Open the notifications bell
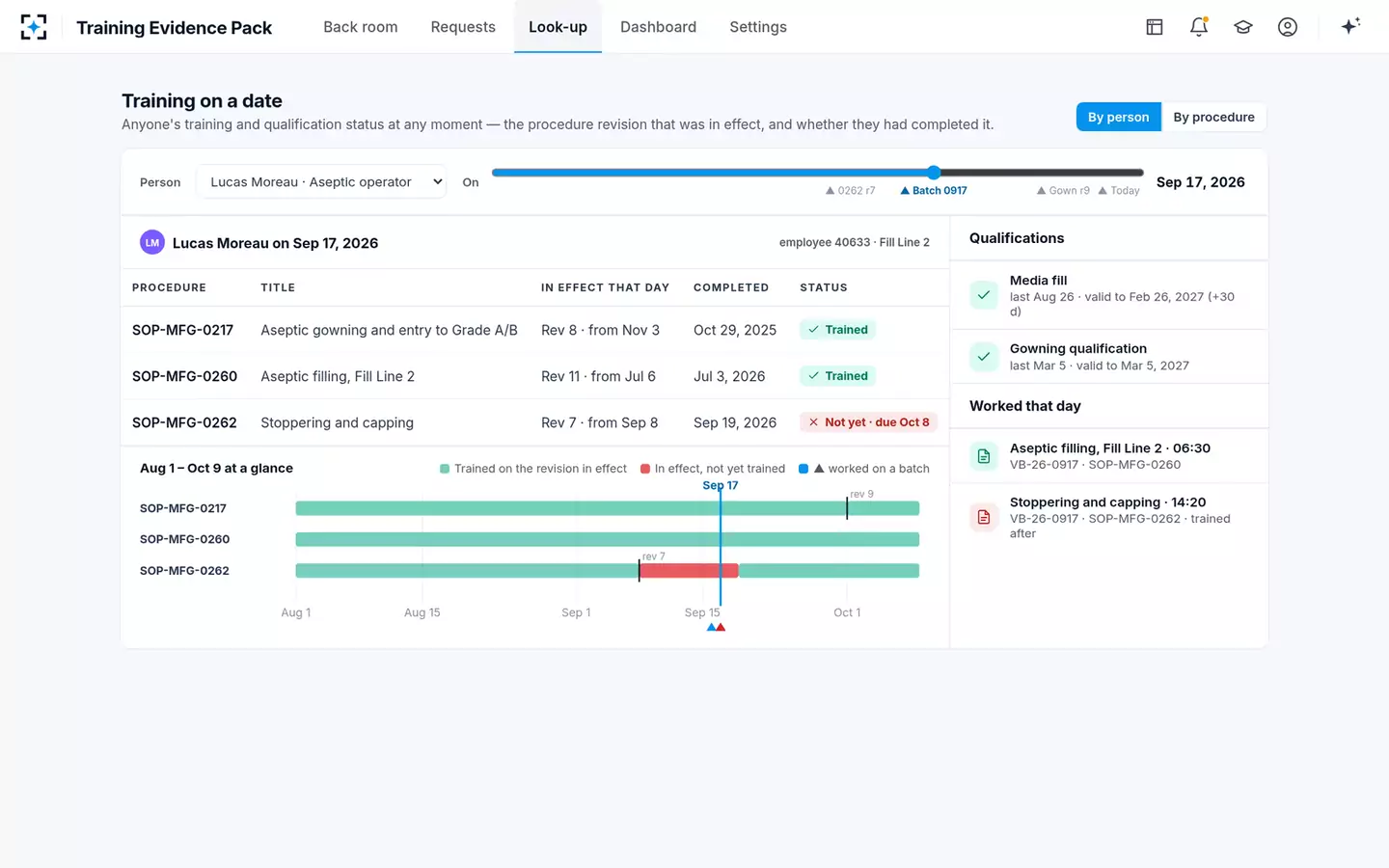Viewport: 1389px width, 868px height. (1199, 27)
